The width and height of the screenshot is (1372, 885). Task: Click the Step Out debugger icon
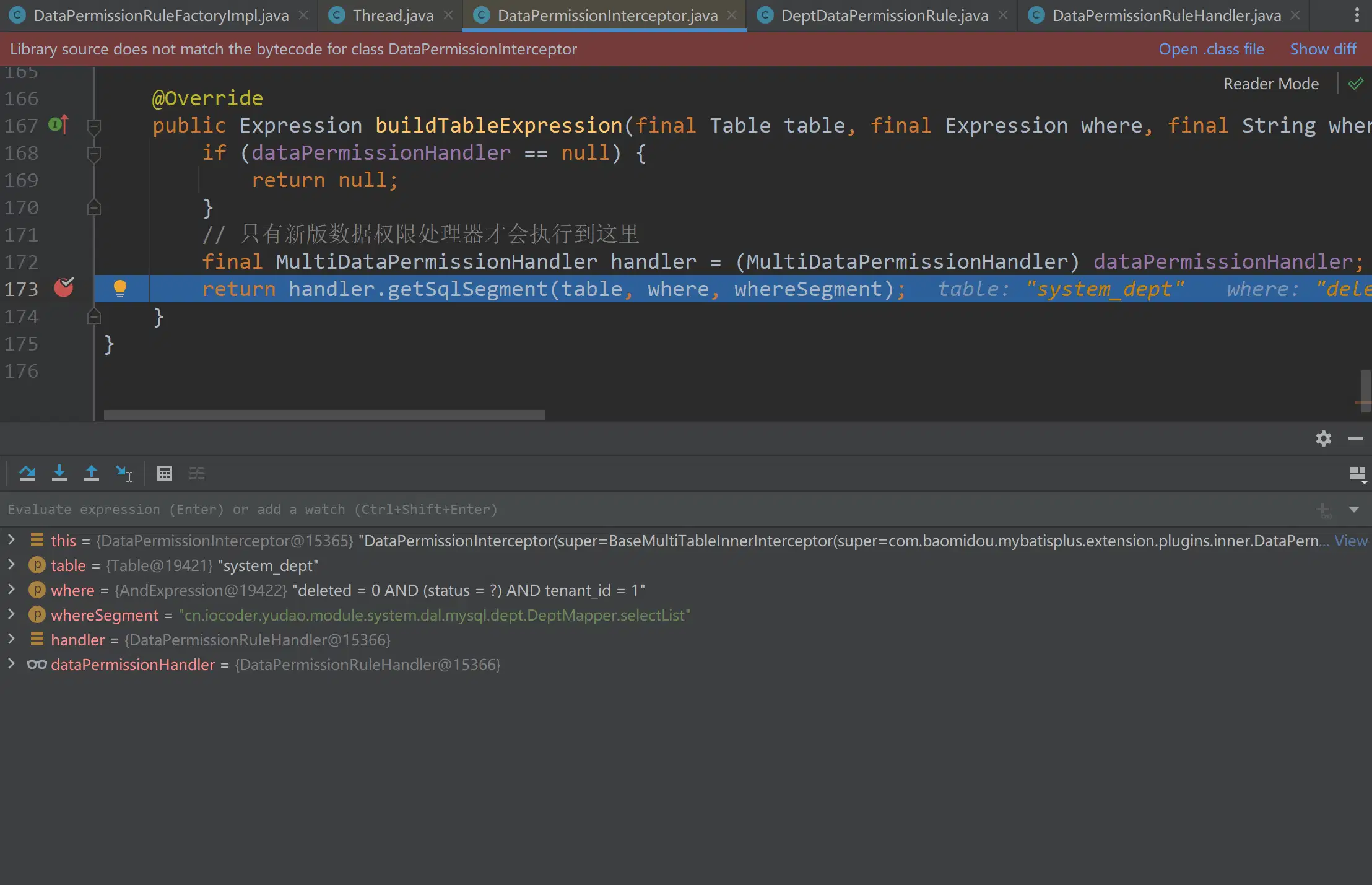[92, 473]
